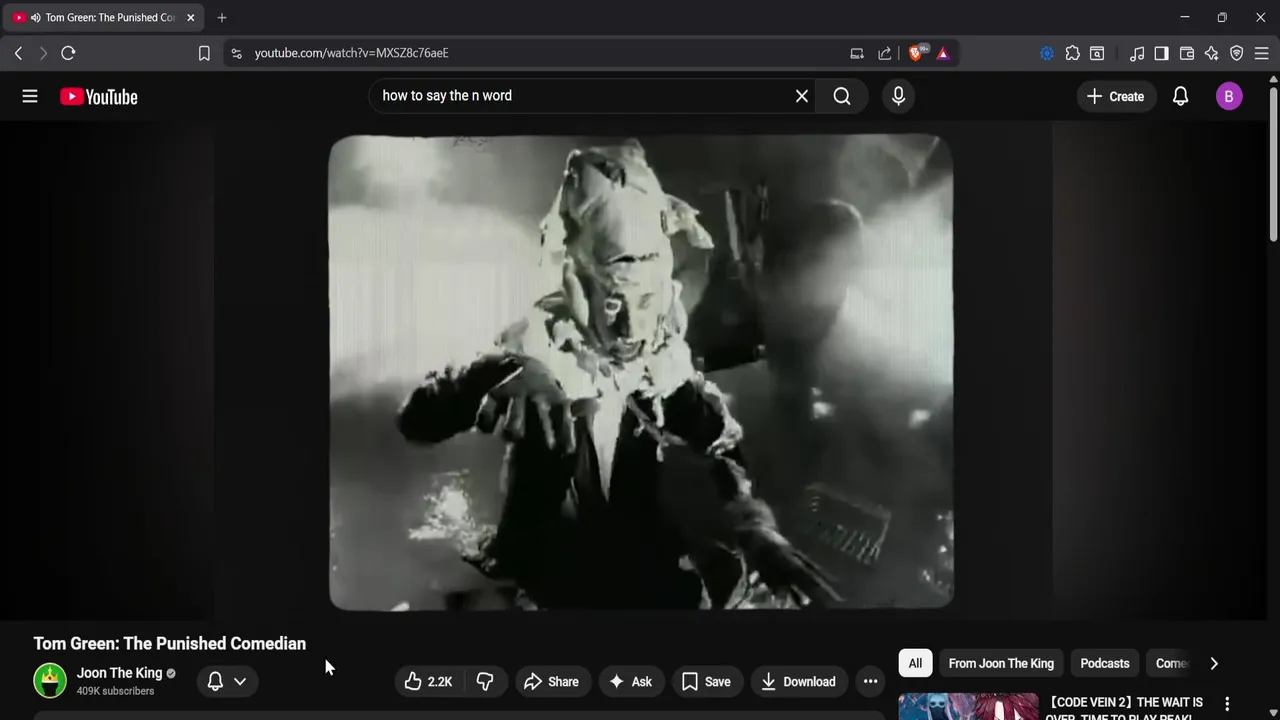Select the partially visible Comedy chip
The width and height of the screenshot is (1280, 720).
tap(1171, 663)
